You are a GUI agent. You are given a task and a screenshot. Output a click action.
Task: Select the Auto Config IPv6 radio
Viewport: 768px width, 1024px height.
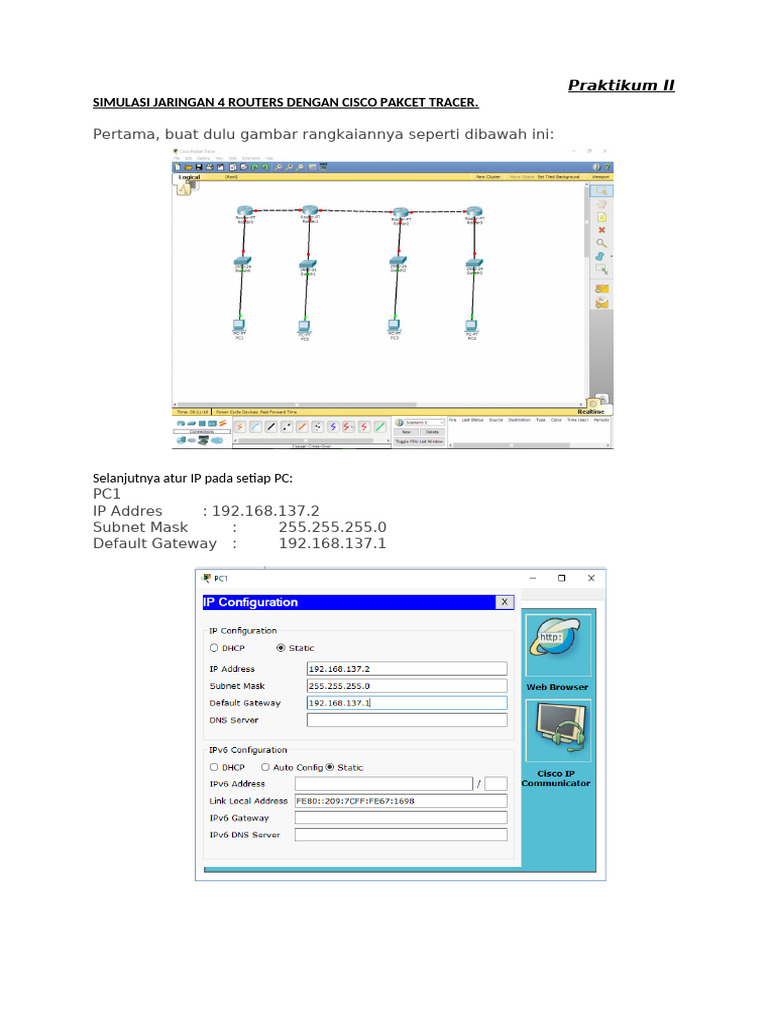(265, 767)
